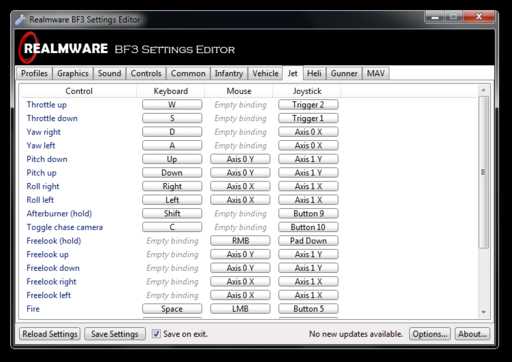Set Afterburner empty mouse binding
This screenshot has width=512, height=362.
point(240,213)
